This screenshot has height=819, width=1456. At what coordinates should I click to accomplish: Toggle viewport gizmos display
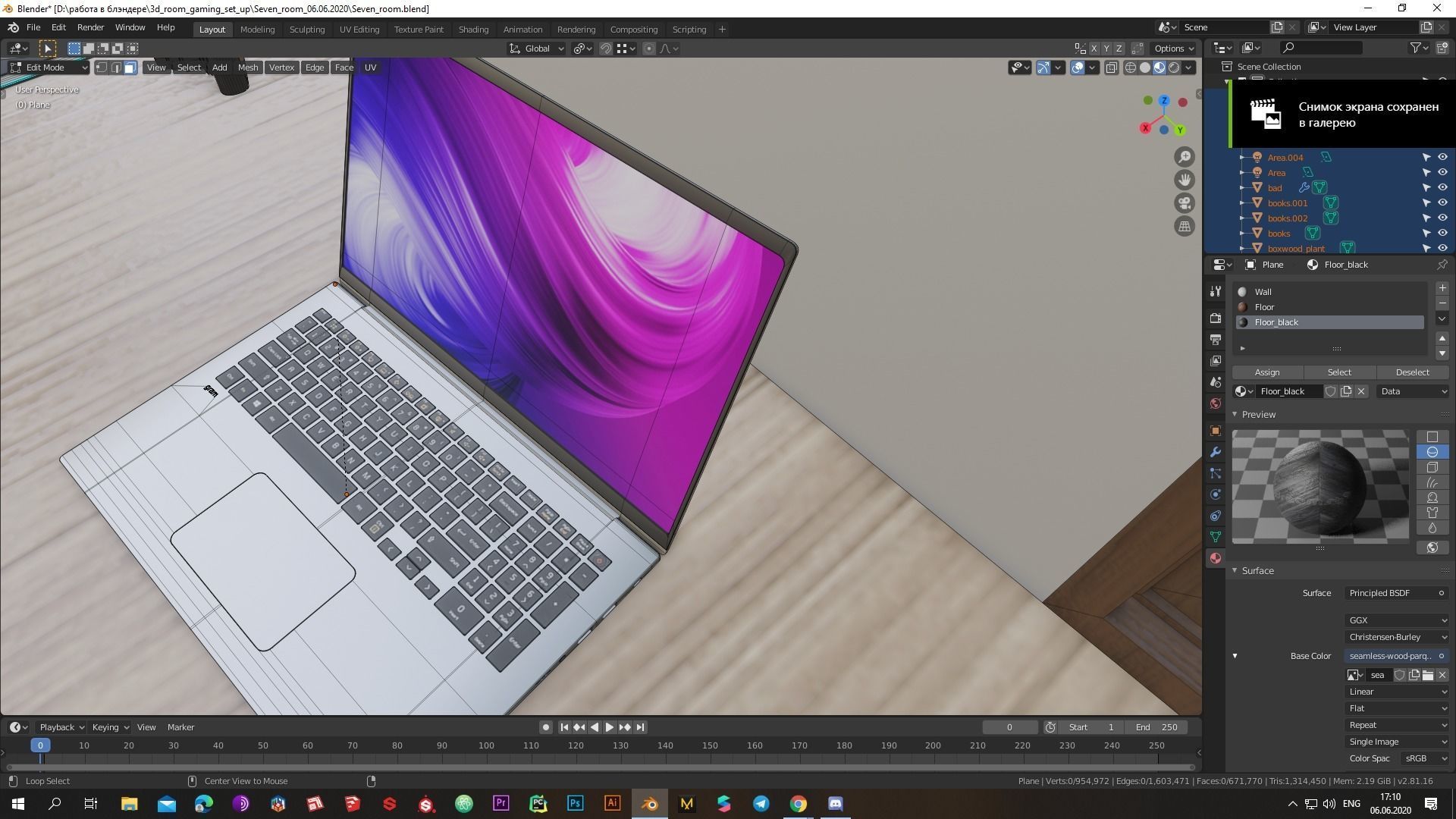pyautogui.click(x=1043, y=67)
